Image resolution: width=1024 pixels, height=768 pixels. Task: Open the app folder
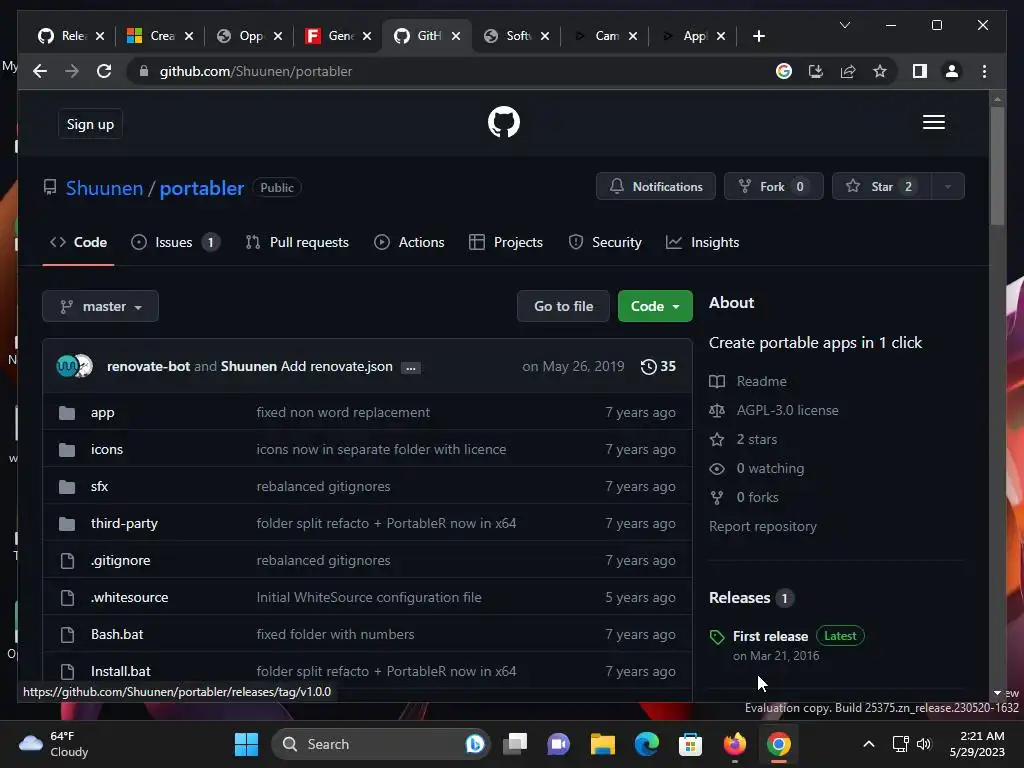(103, 413)
